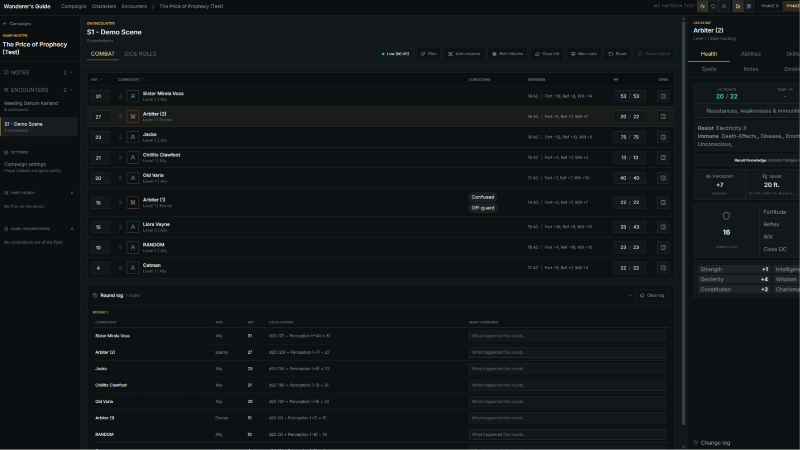
Task: Collapse the Round log panel
Action: pyautogui.click(x=630, y=295)
